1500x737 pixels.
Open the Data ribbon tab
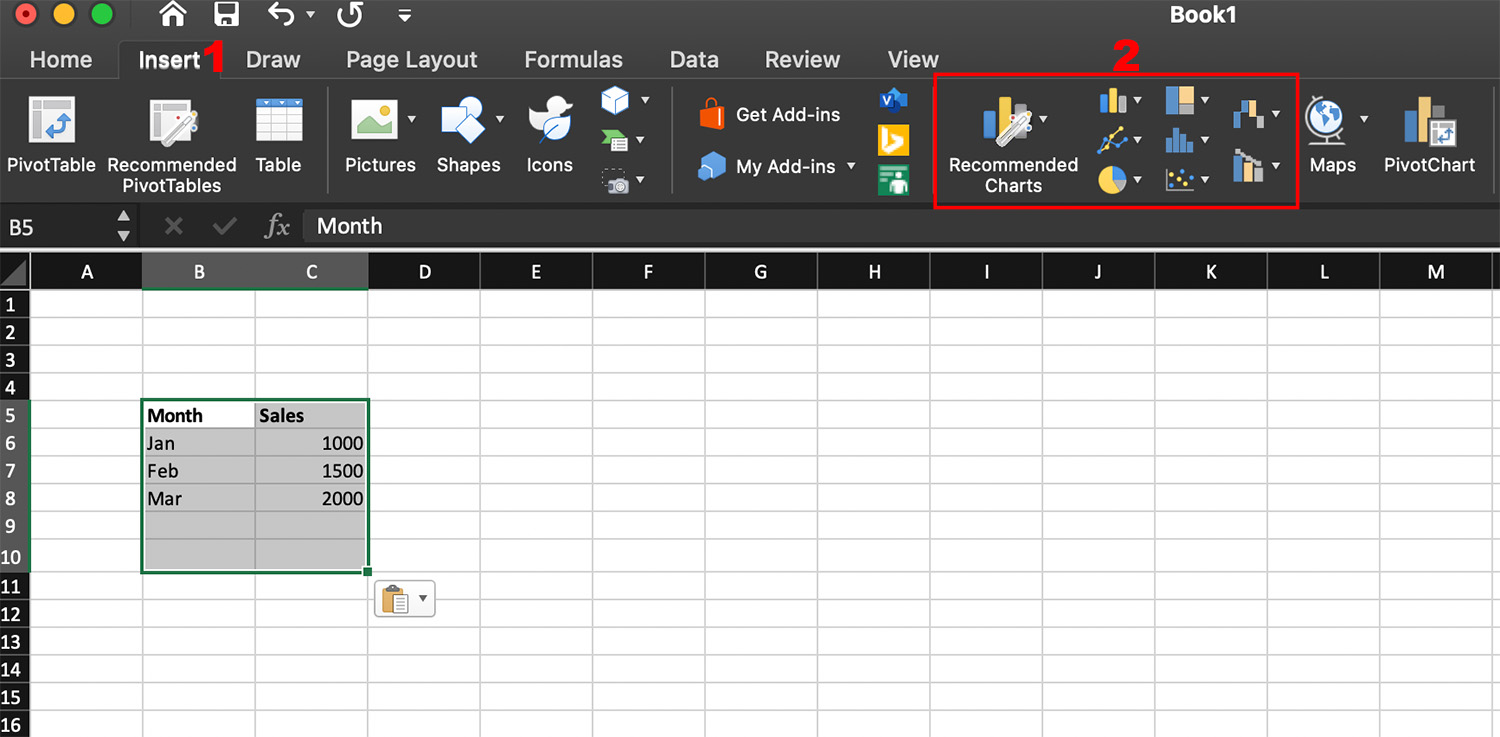pyautogui.click(x=694, y=59)
